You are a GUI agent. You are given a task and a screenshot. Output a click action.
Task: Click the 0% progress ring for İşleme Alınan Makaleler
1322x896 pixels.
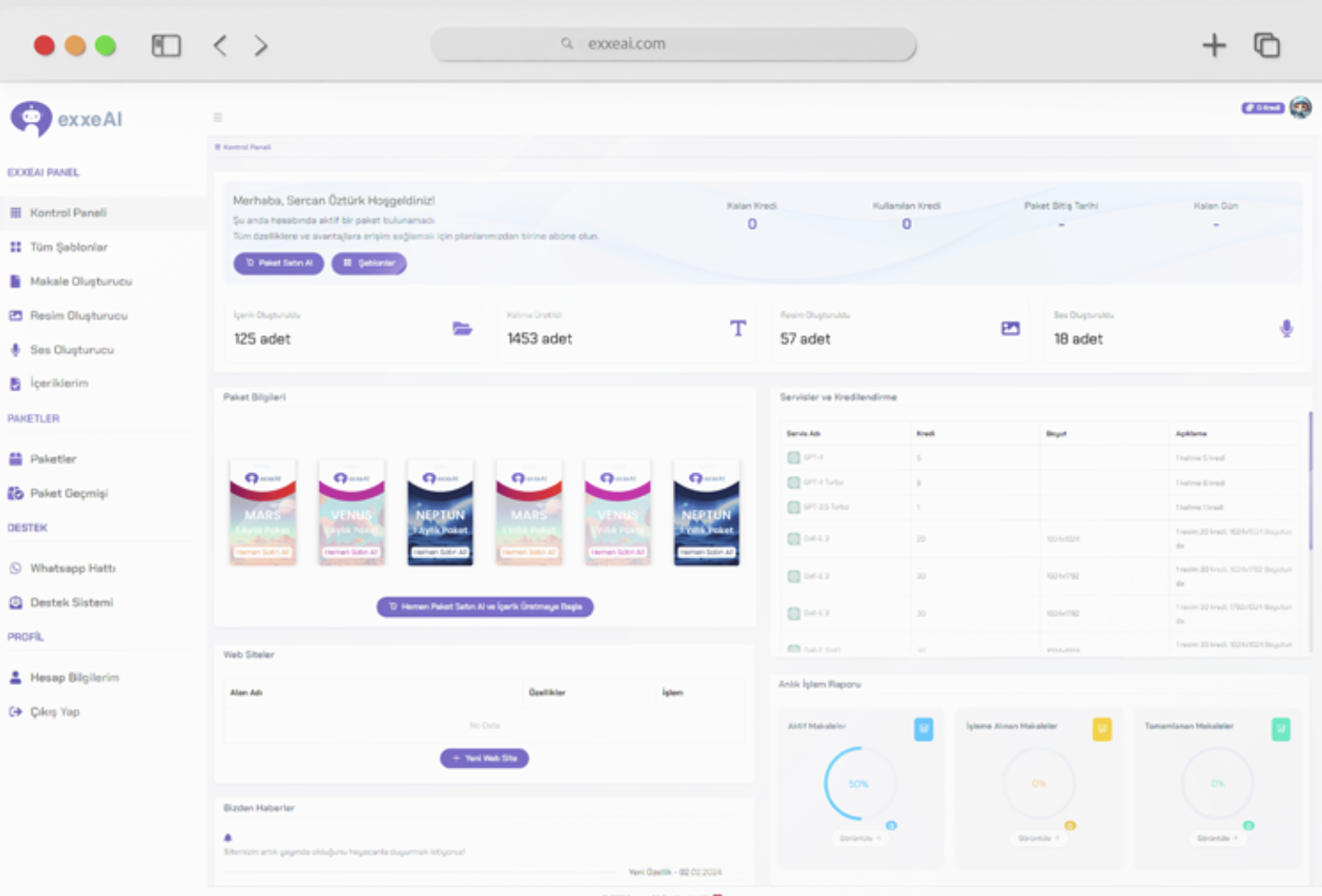coord(1038,784)
